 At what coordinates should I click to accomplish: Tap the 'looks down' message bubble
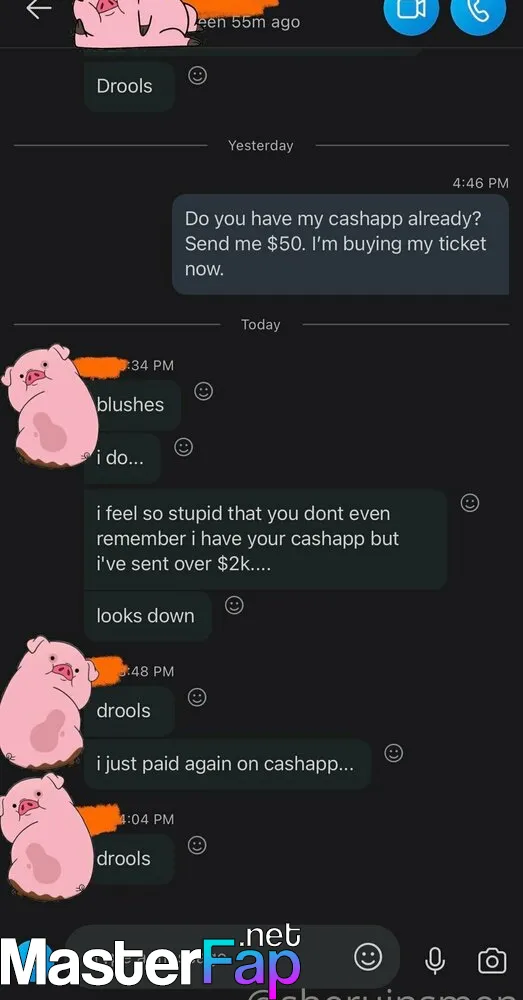pos(147,616)
